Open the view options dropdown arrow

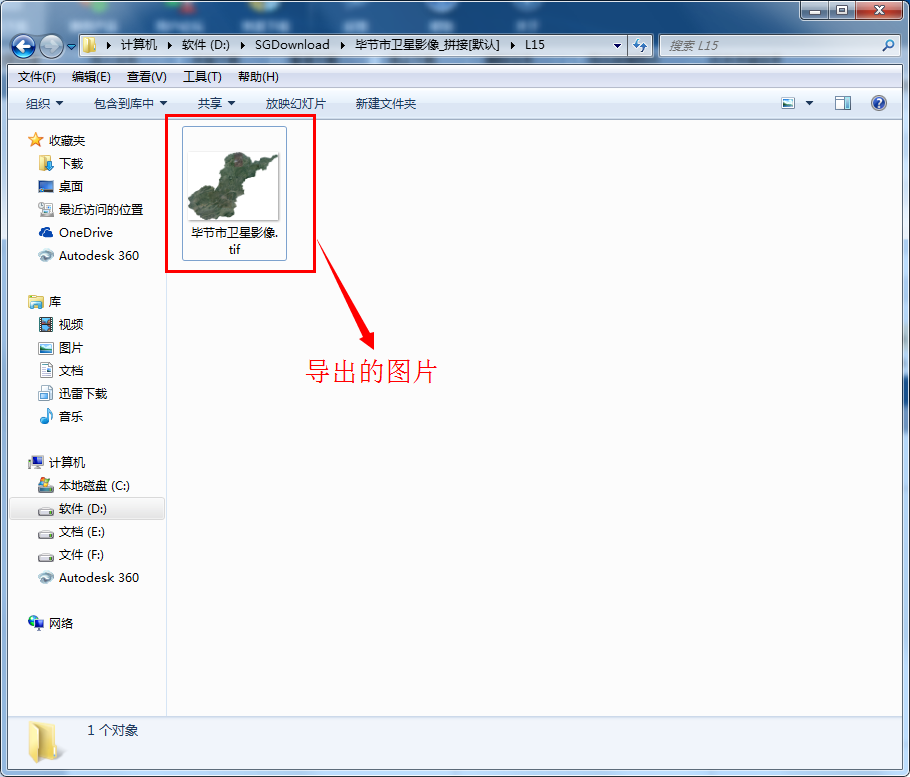tap(809, 103)
